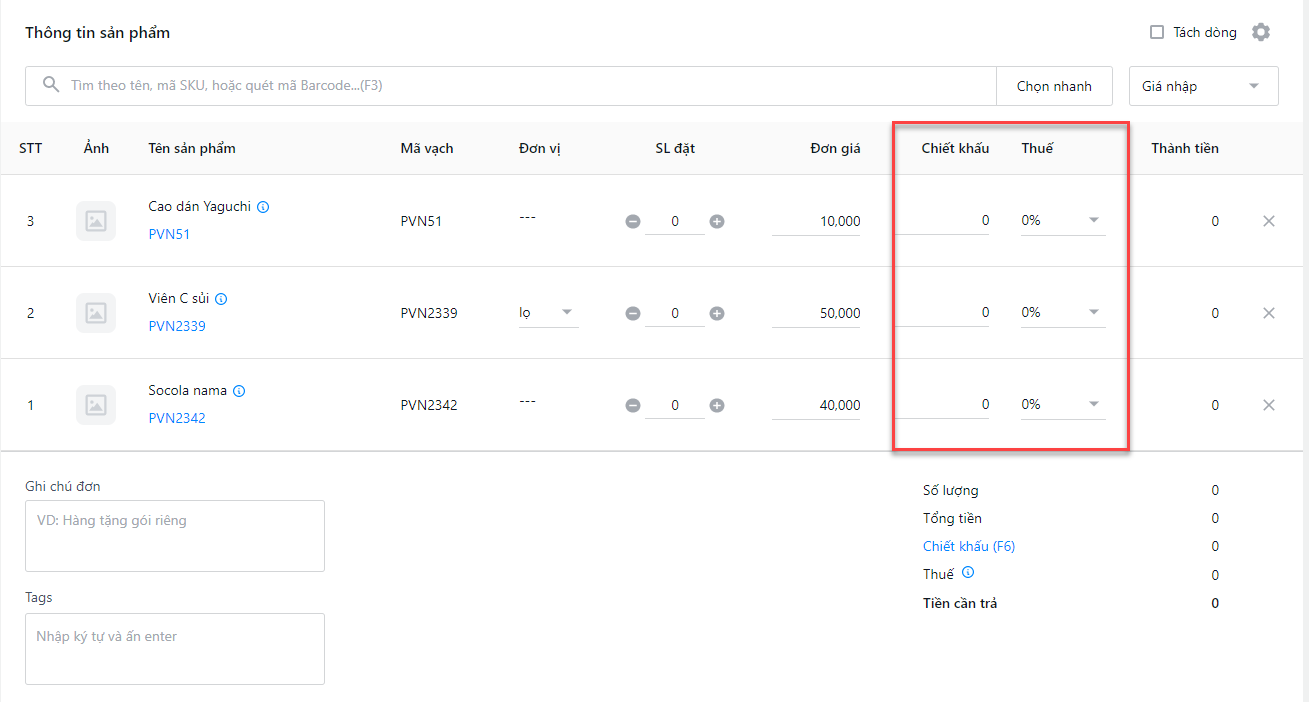The image size is (1309, 702).
Task: Click the Tiền cần trả label
Action: pos(960,603)
